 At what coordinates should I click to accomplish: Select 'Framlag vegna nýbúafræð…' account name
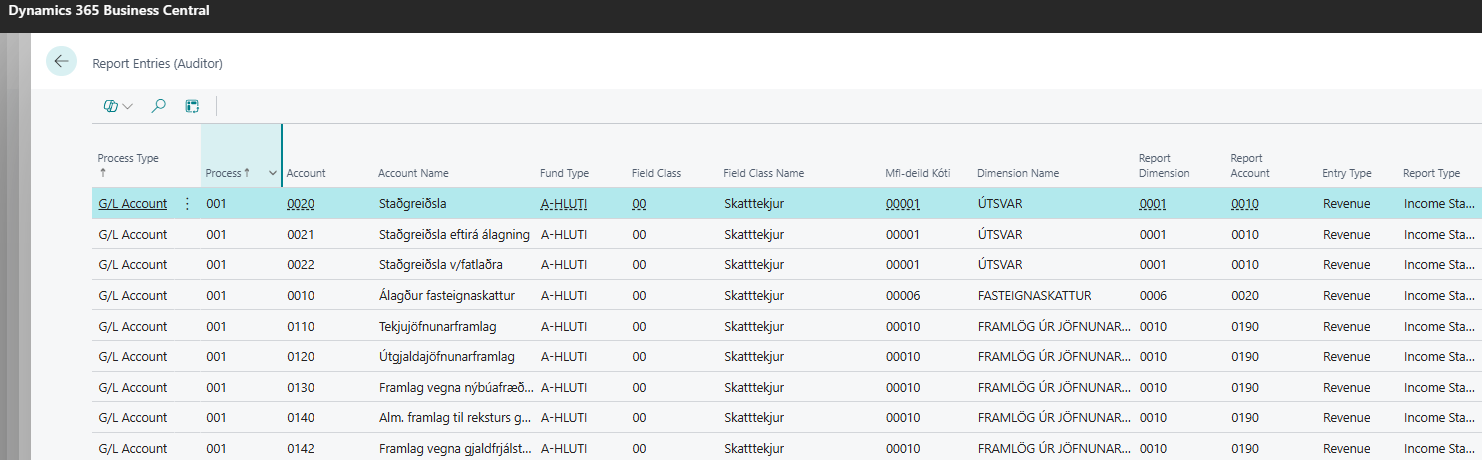pyautogui.click(x=456, y=388)
